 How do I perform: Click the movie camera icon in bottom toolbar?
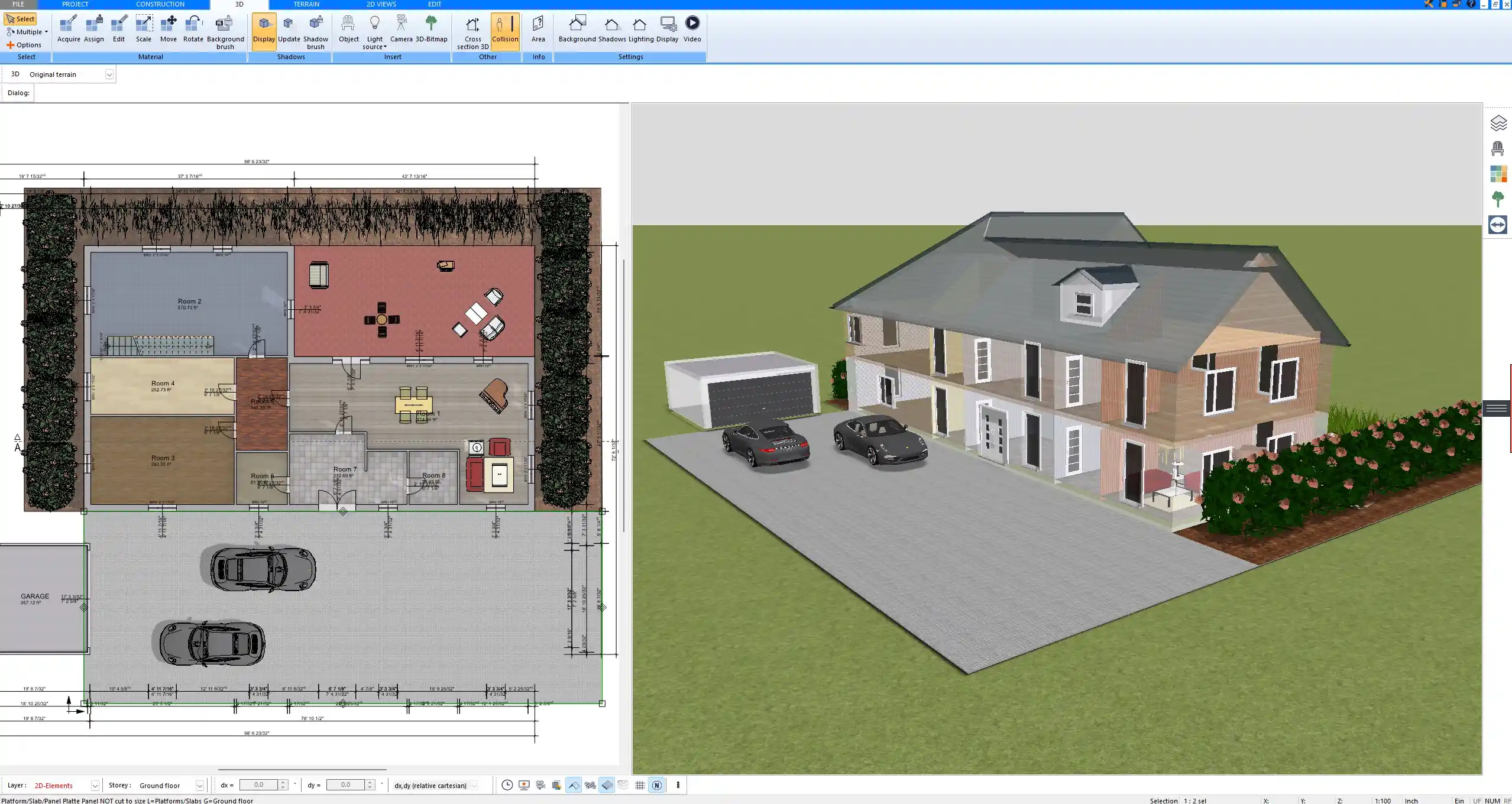540,785
